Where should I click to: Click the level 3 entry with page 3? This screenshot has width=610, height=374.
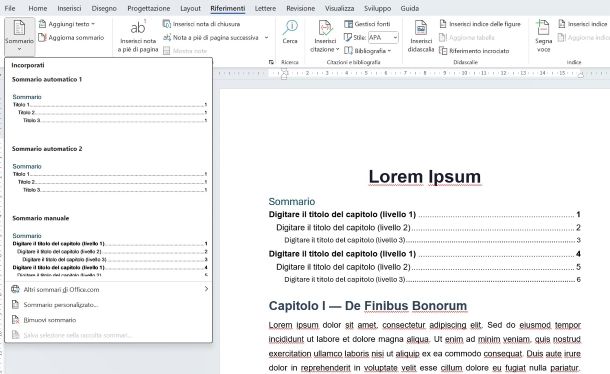point(432,240)
